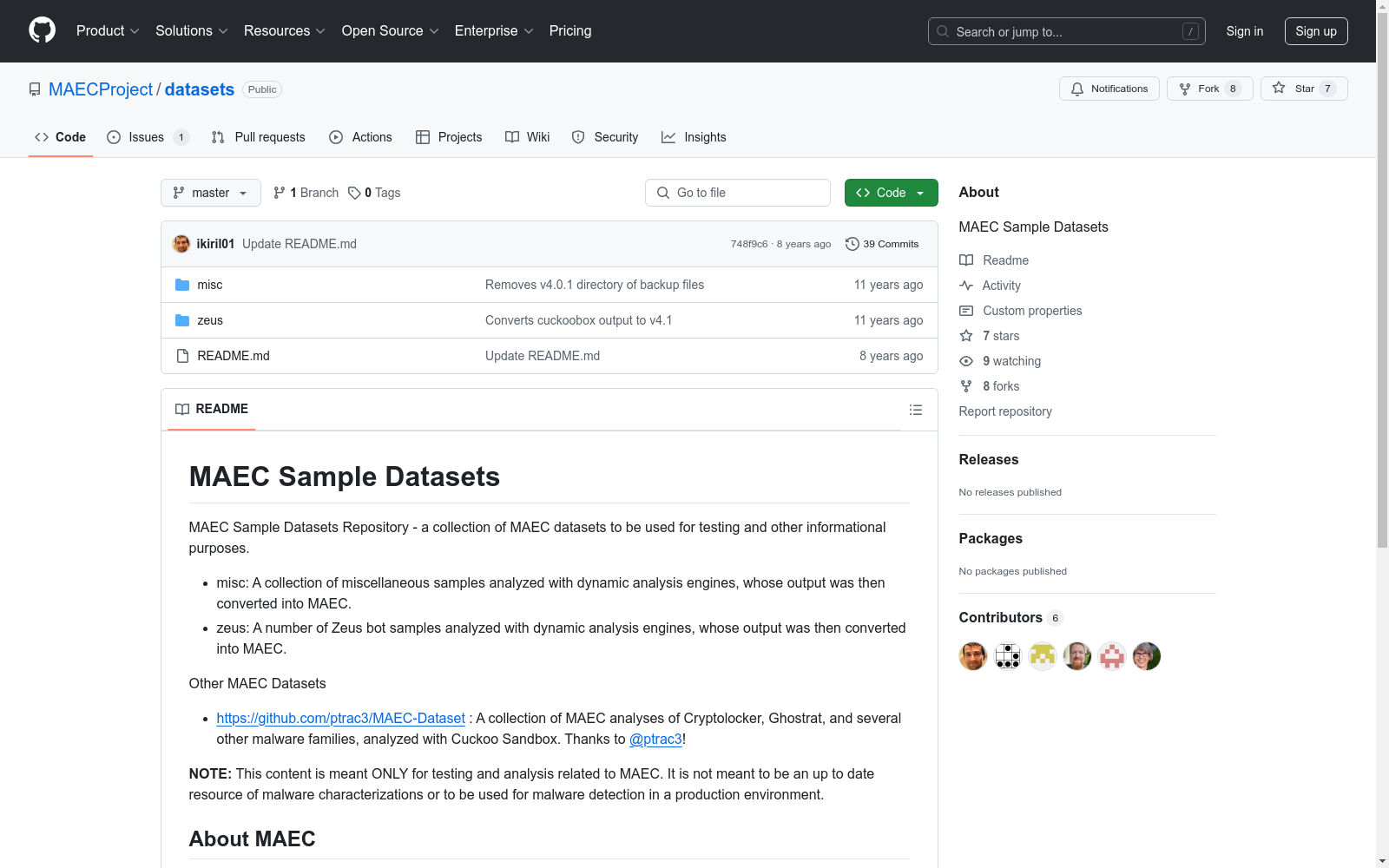Open the README.md file

[234, 356]
